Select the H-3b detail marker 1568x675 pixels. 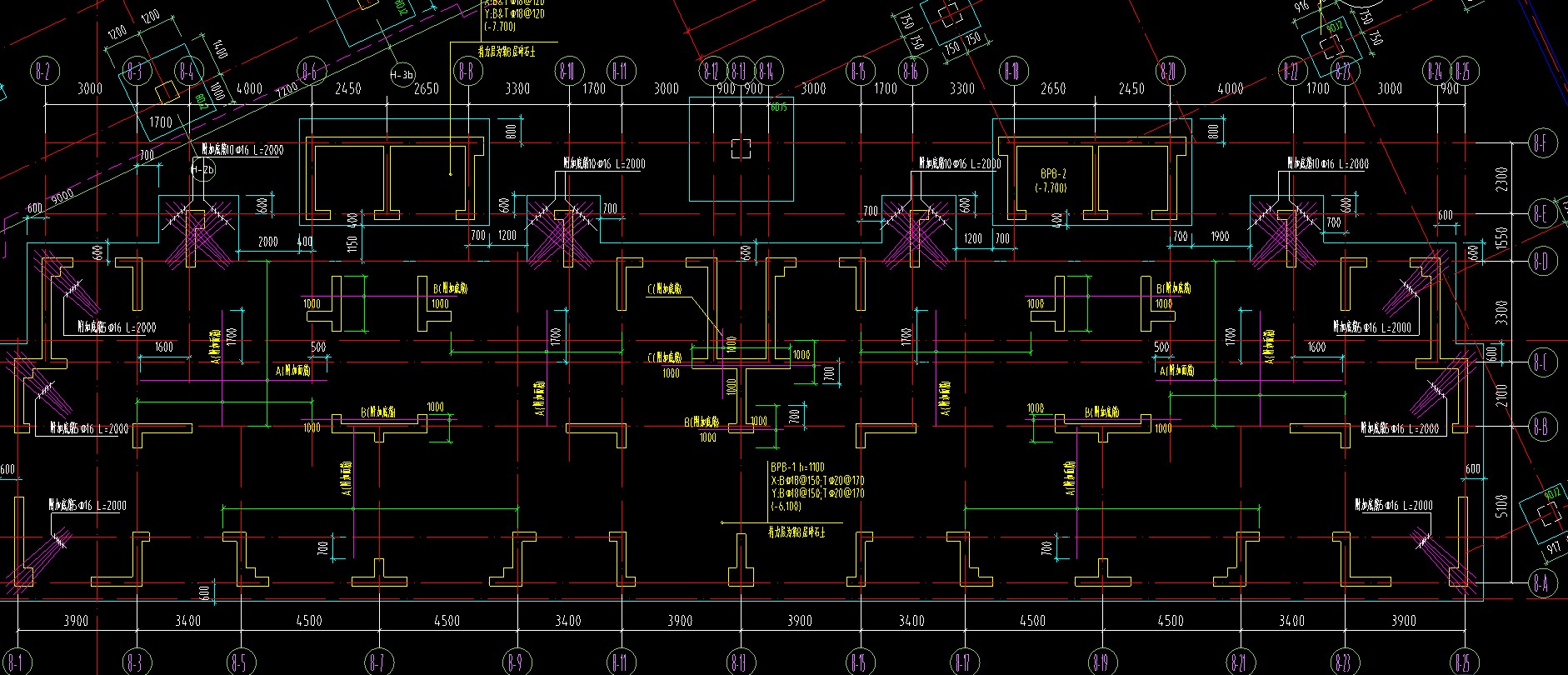(x=402, y=75)
